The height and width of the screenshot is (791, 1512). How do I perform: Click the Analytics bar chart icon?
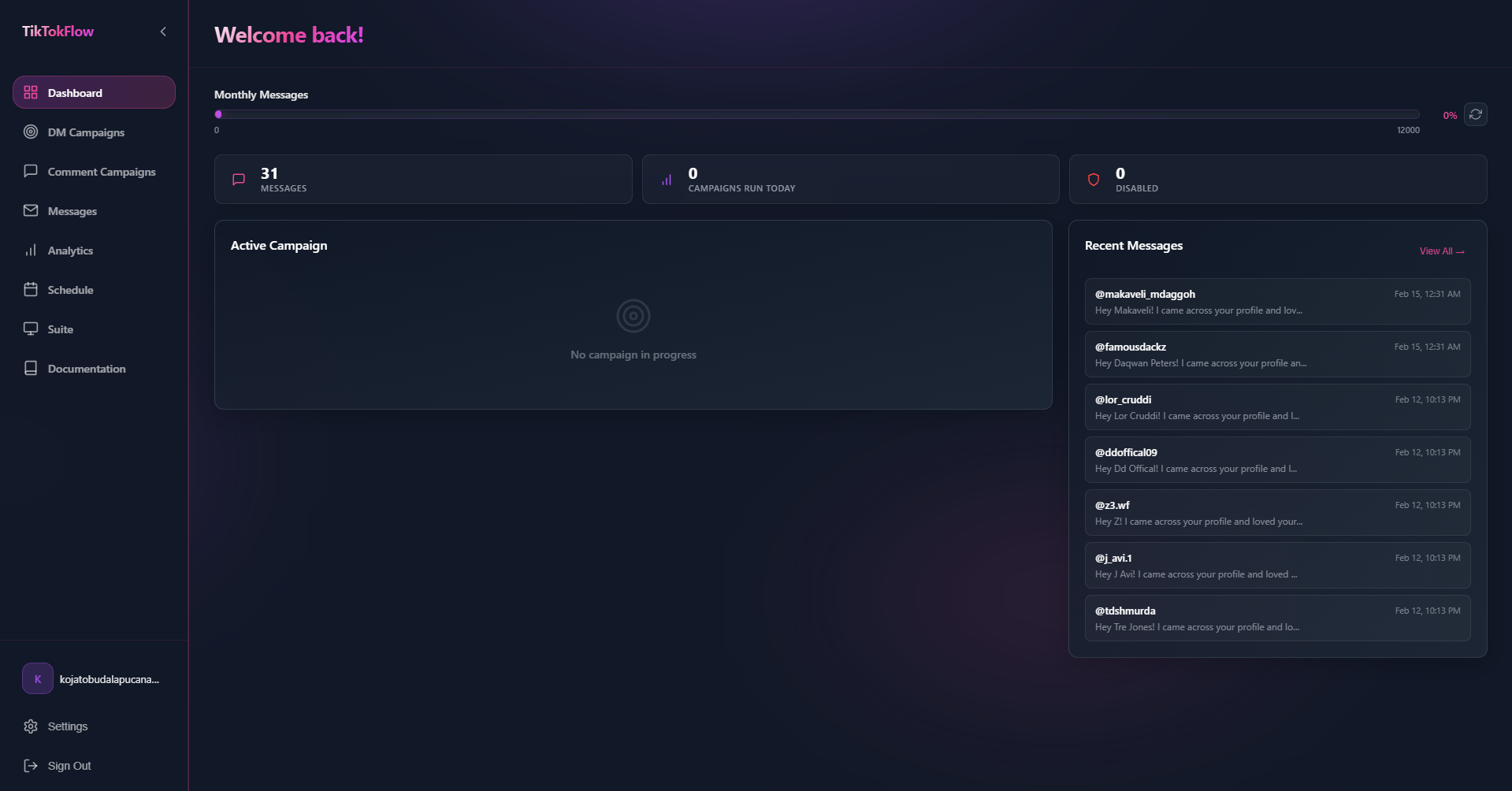click(x=31, y=250)
